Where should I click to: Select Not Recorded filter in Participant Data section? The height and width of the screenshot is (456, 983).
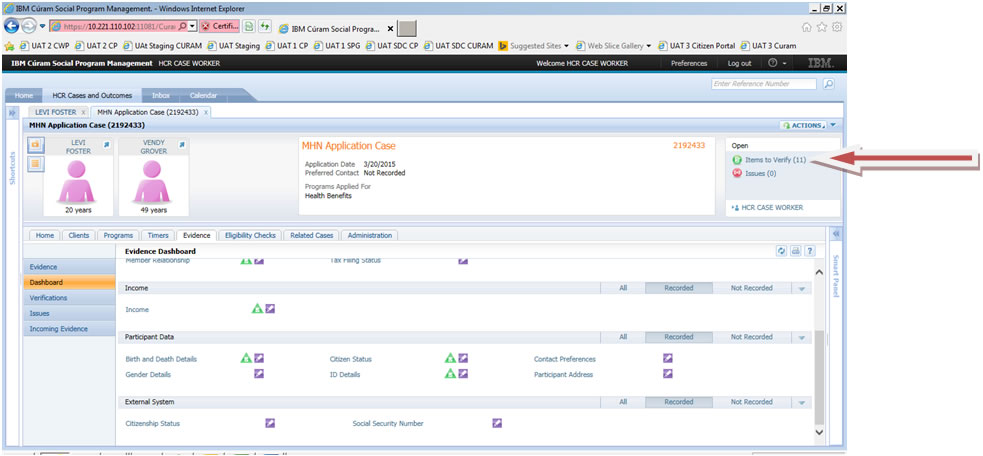point(752,337)
